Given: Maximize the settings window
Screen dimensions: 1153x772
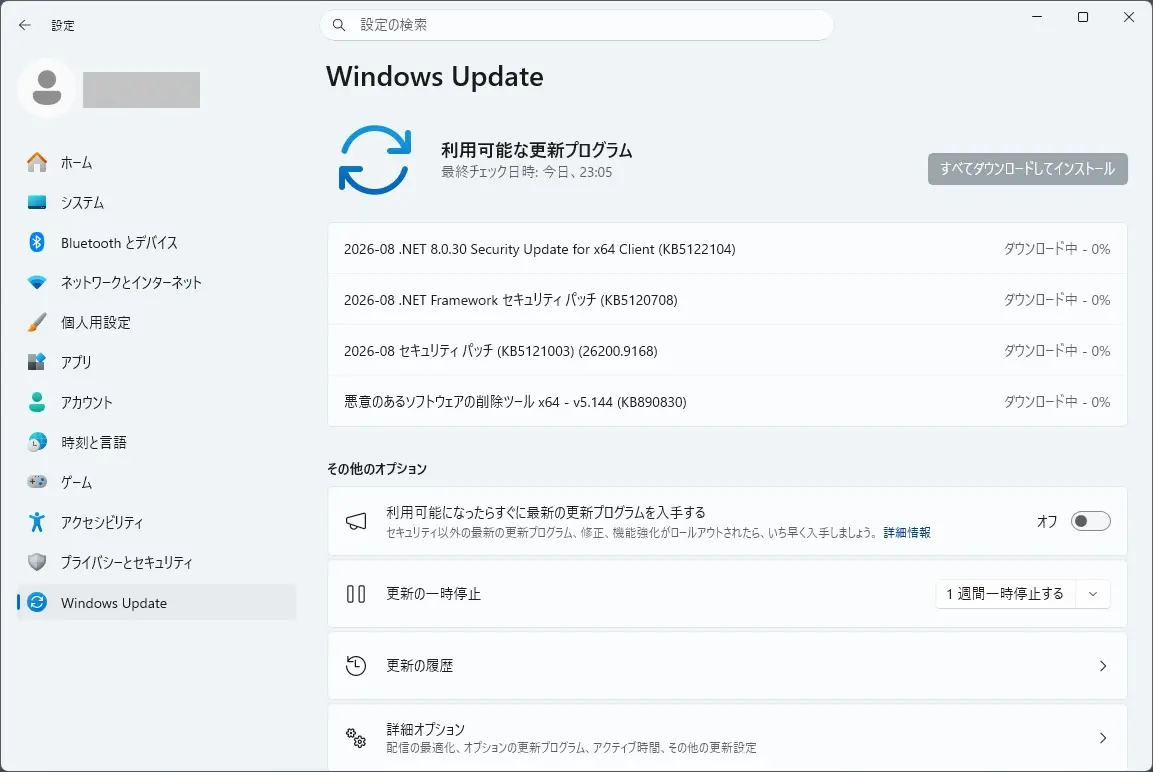Looking at the screenshot, I should [1082, 17].
